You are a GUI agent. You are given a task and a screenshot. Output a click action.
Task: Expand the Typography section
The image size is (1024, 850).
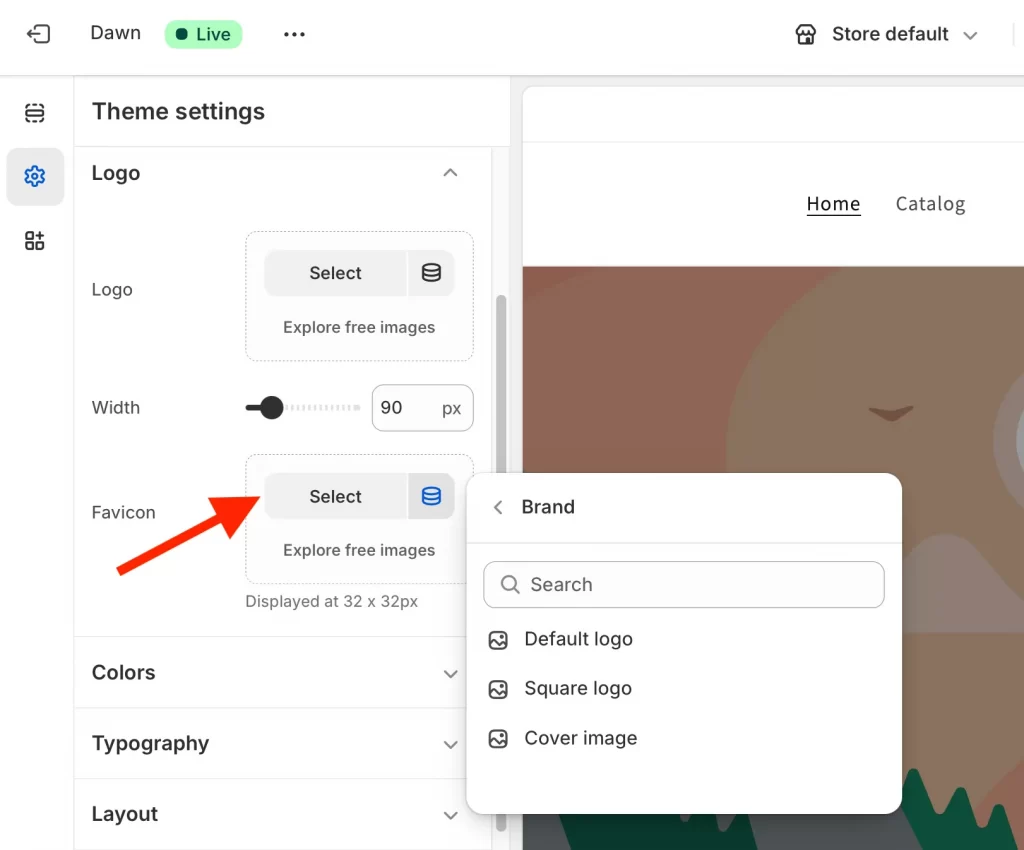pos(450,743)
